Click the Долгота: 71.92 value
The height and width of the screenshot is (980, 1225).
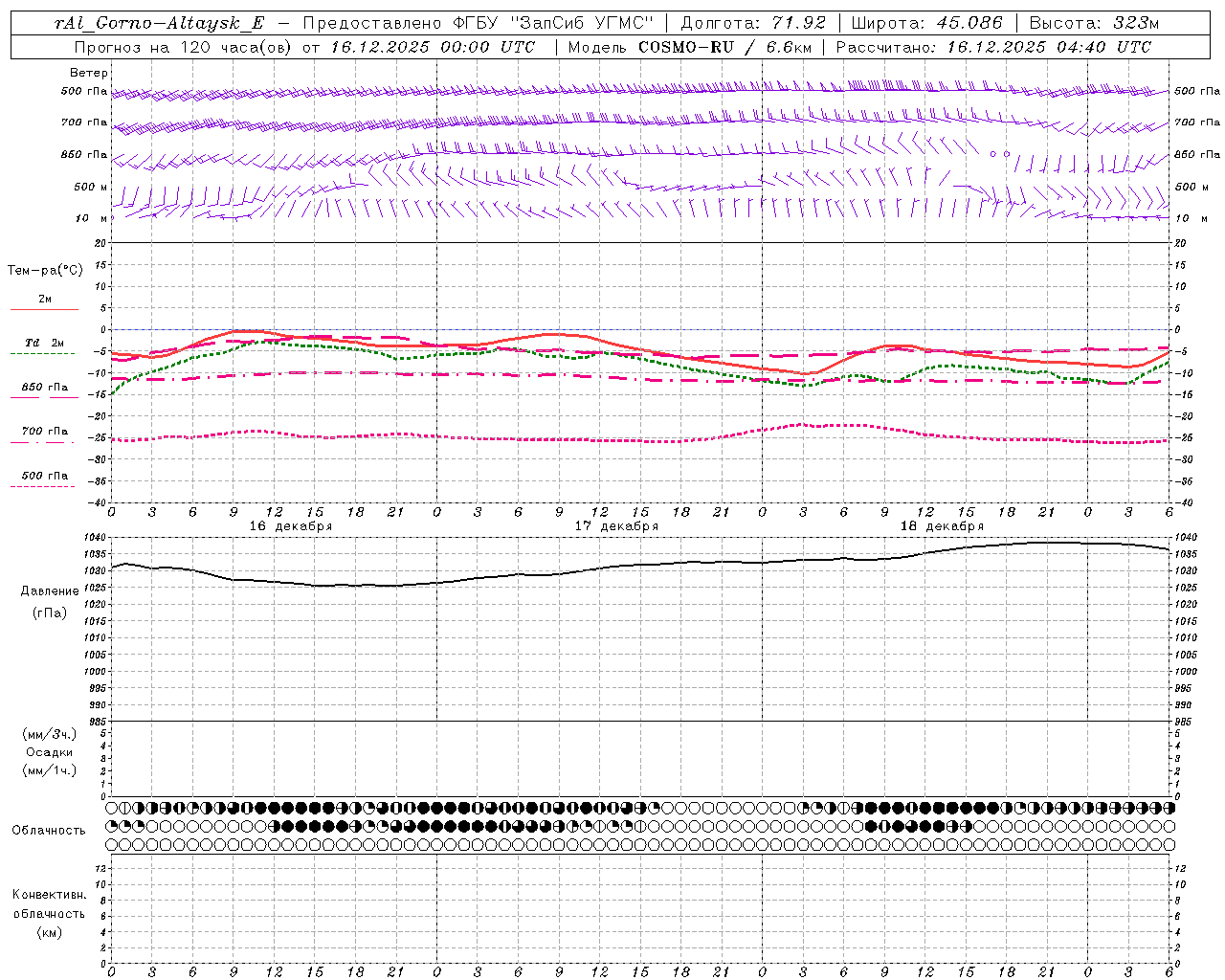753,23
